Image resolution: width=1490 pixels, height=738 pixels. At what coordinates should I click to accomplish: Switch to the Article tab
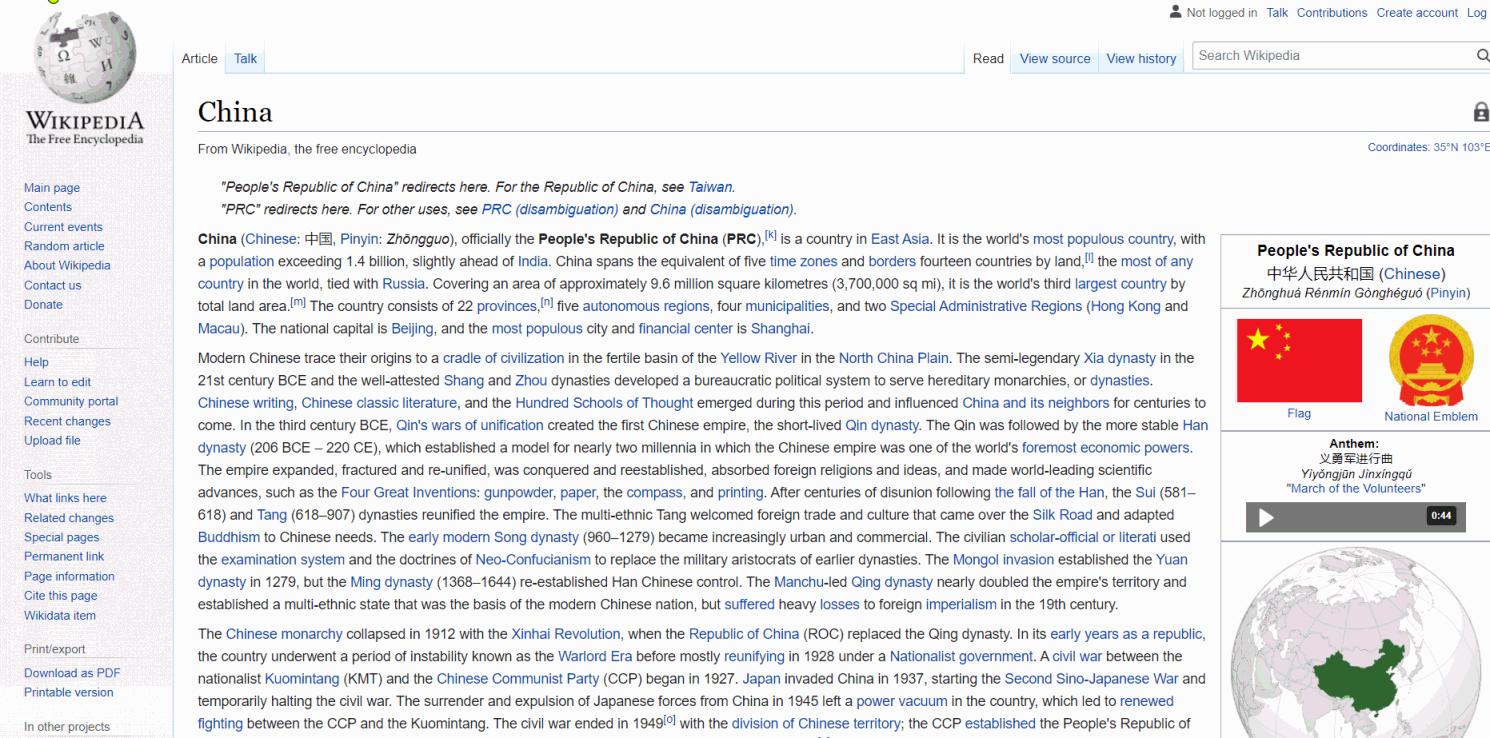tap(199, 59)
